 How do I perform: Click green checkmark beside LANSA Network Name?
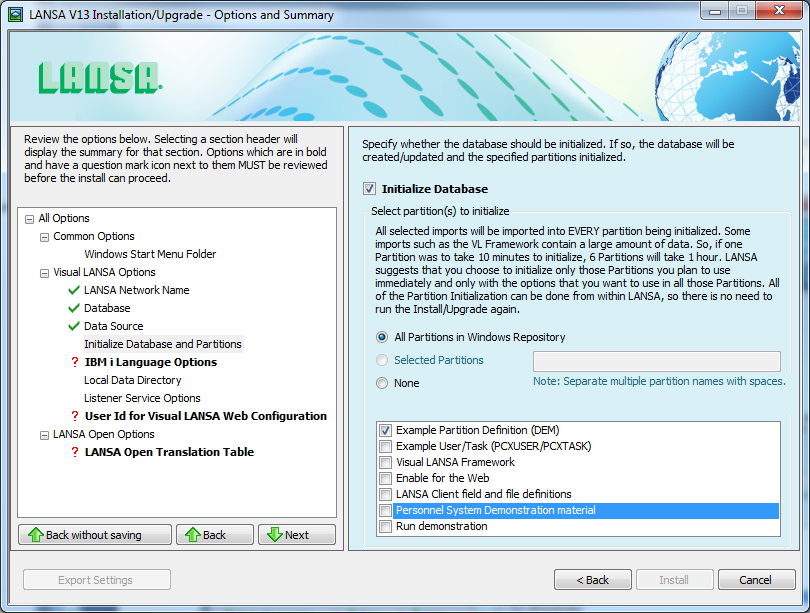point(74,290)
